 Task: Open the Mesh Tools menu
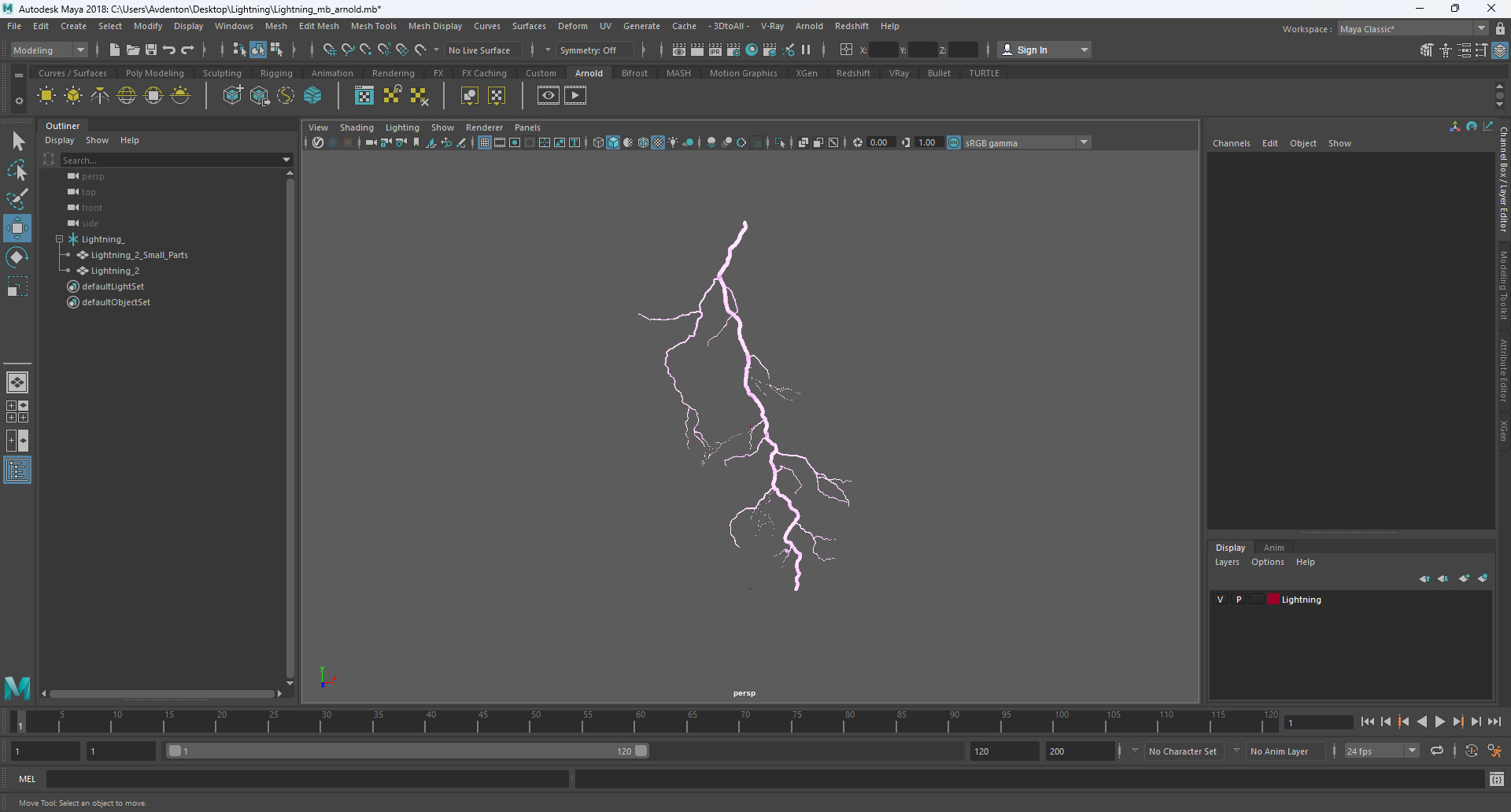pos(373,26)
